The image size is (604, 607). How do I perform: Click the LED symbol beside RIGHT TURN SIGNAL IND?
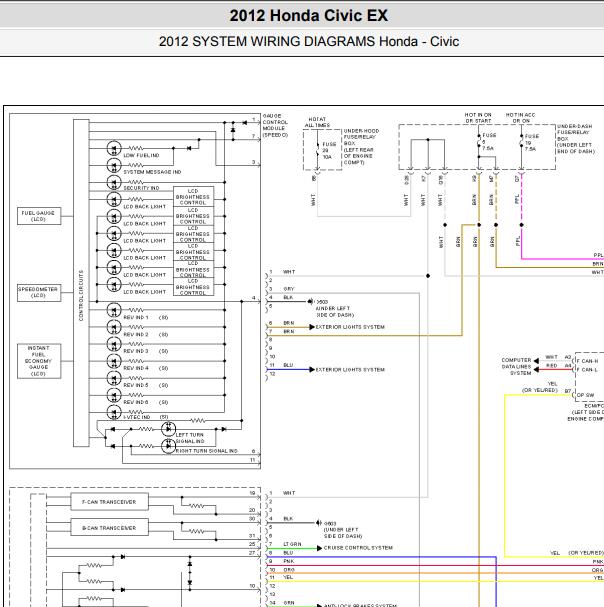[x=168, y=446]
